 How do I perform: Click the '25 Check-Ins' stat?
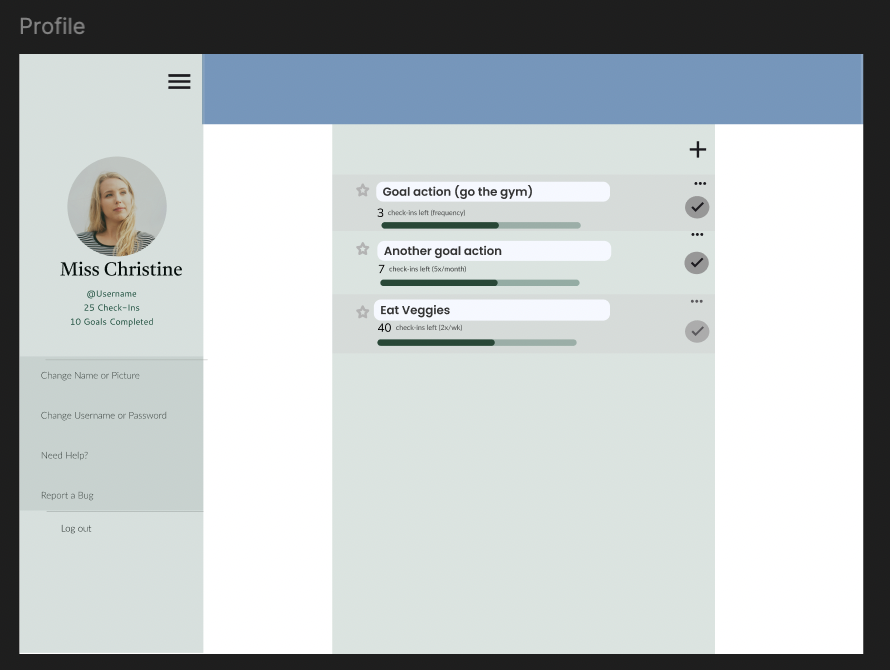[x=111, y=308]
